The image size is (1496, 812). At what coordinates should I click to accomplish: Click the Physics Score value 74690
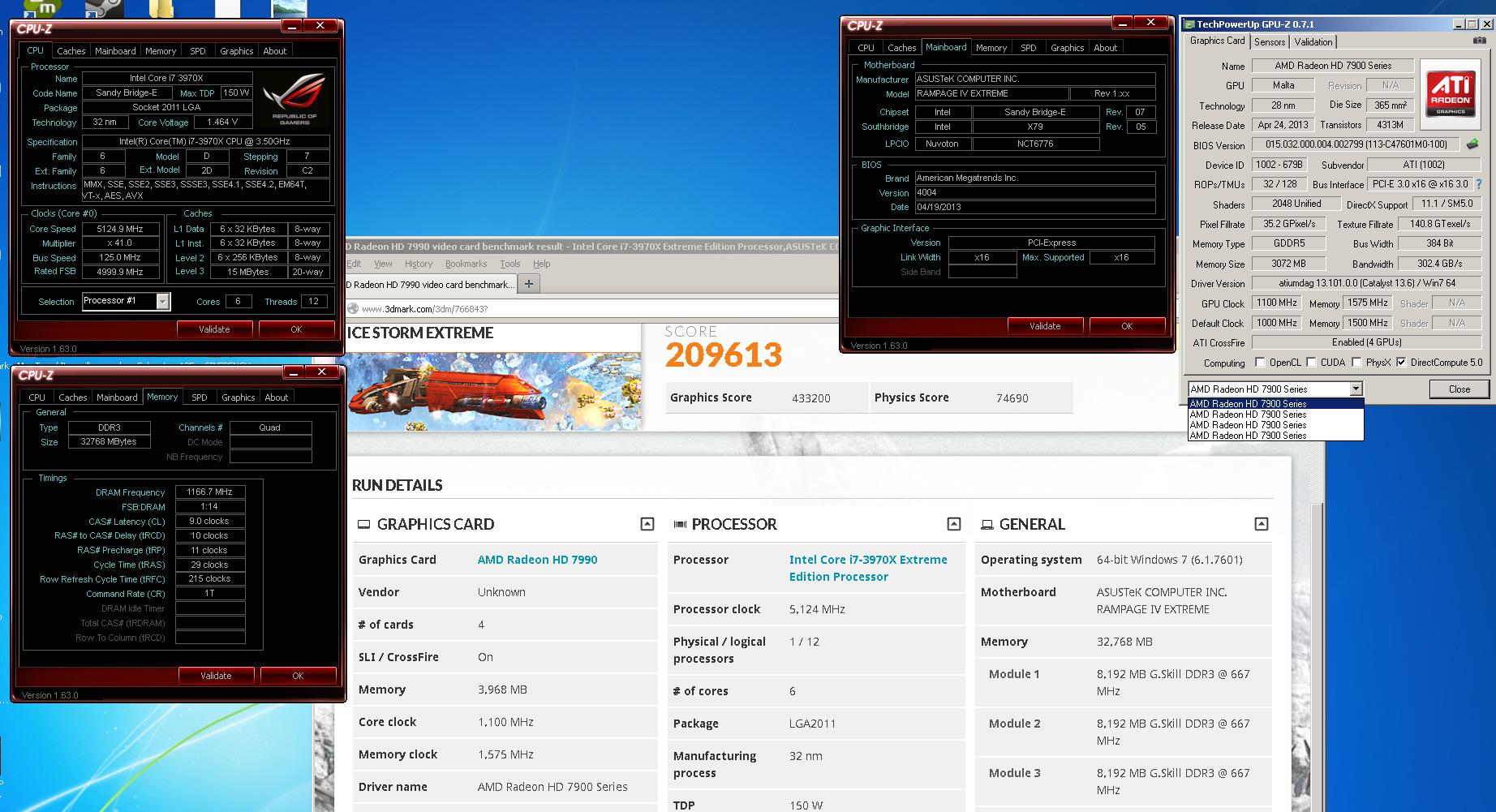pyautogui.click(x=1012, y=398)
